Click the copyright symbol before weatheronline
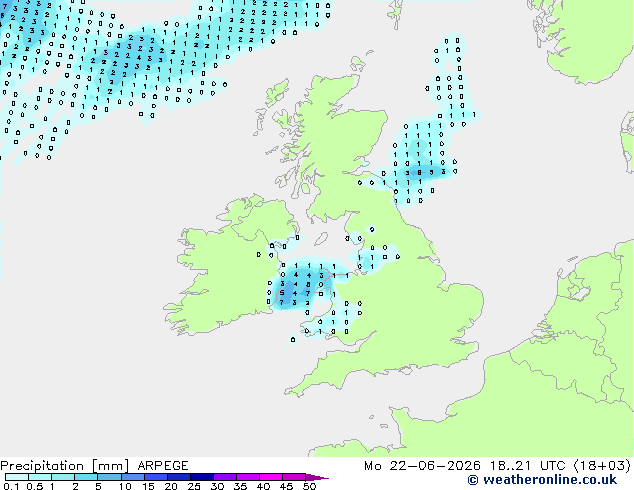634x490 pixels. click(x=473, y=480)
